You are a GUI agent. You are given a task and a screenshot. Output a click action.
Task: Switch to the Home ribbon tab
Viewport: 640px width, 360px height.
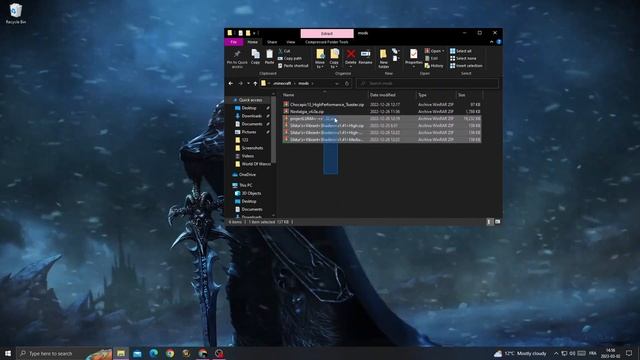click(253, 42)
